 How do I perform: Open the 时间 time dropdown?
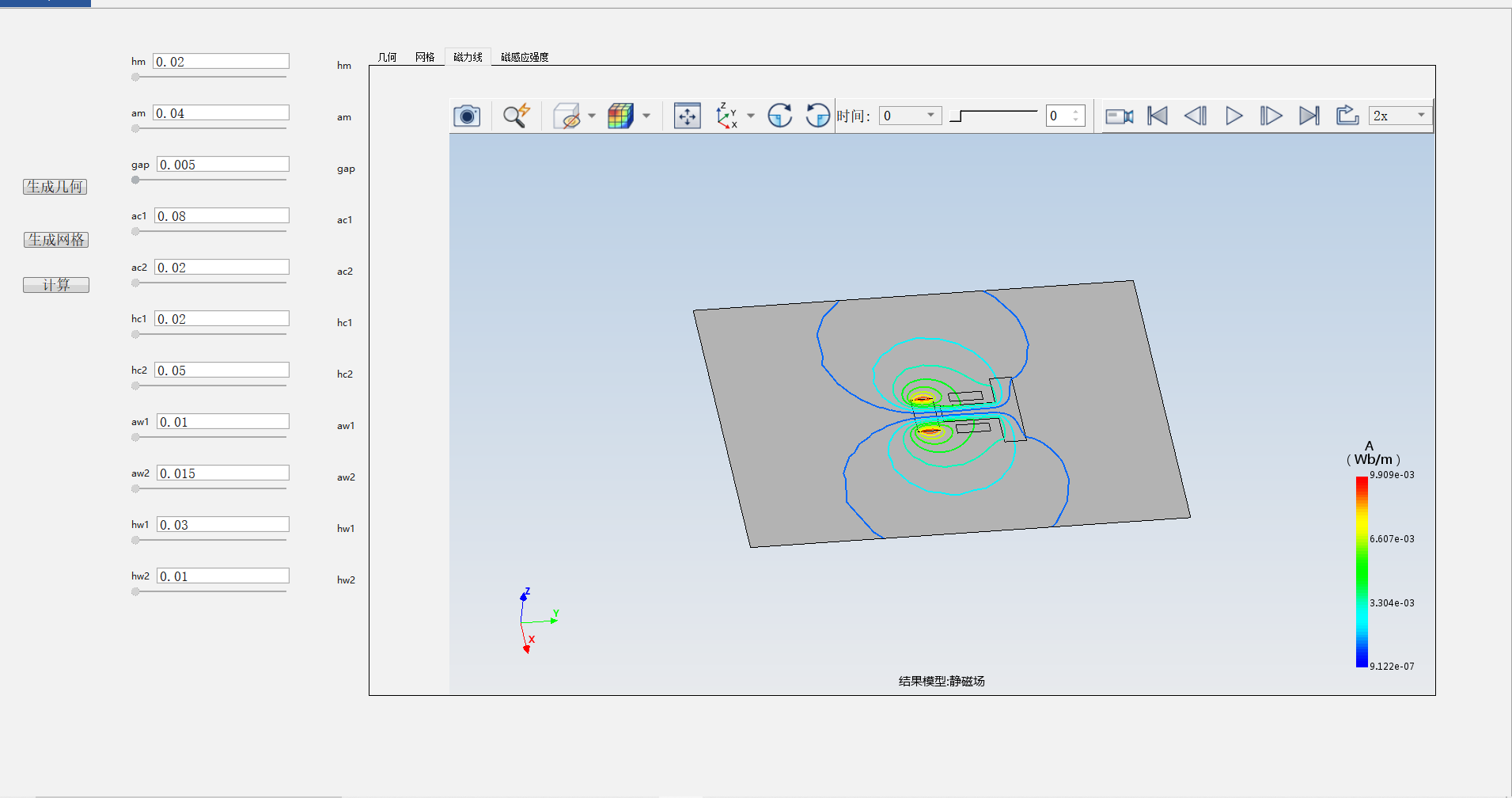pyautogui.click(x=910, y=116)
